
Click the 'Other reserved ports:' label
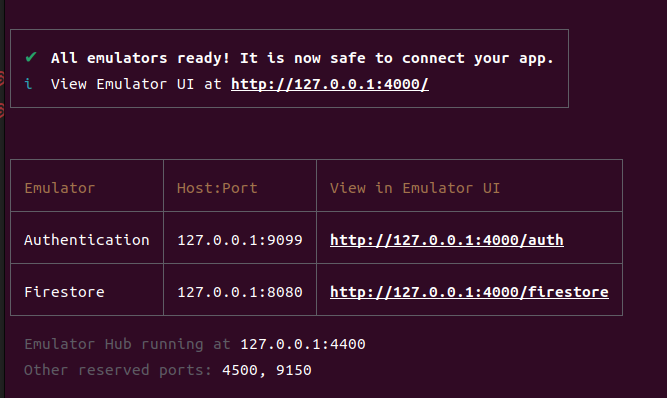(118, 370)
